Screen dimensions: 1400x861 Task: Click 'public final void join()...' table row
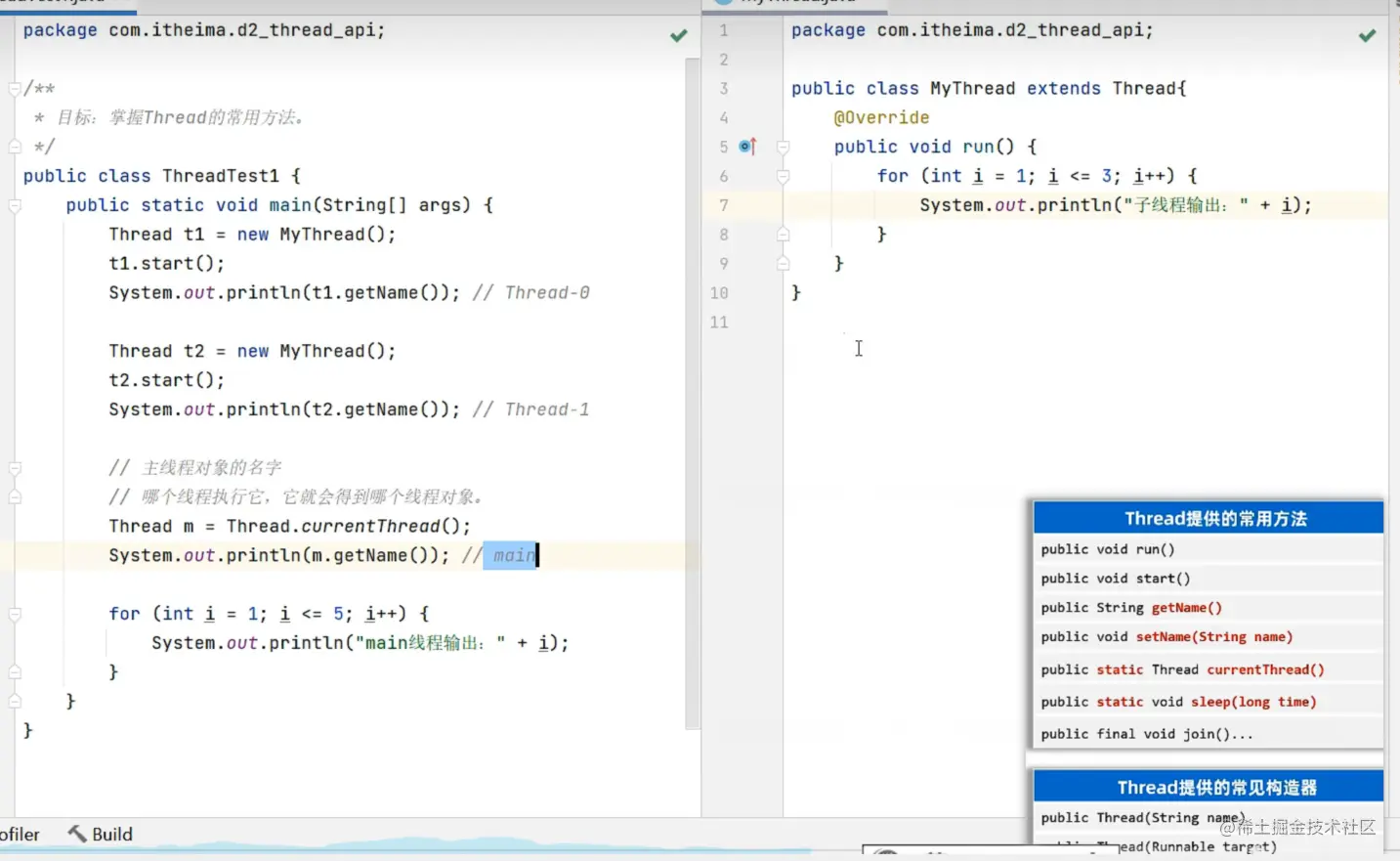point(1209,734)
